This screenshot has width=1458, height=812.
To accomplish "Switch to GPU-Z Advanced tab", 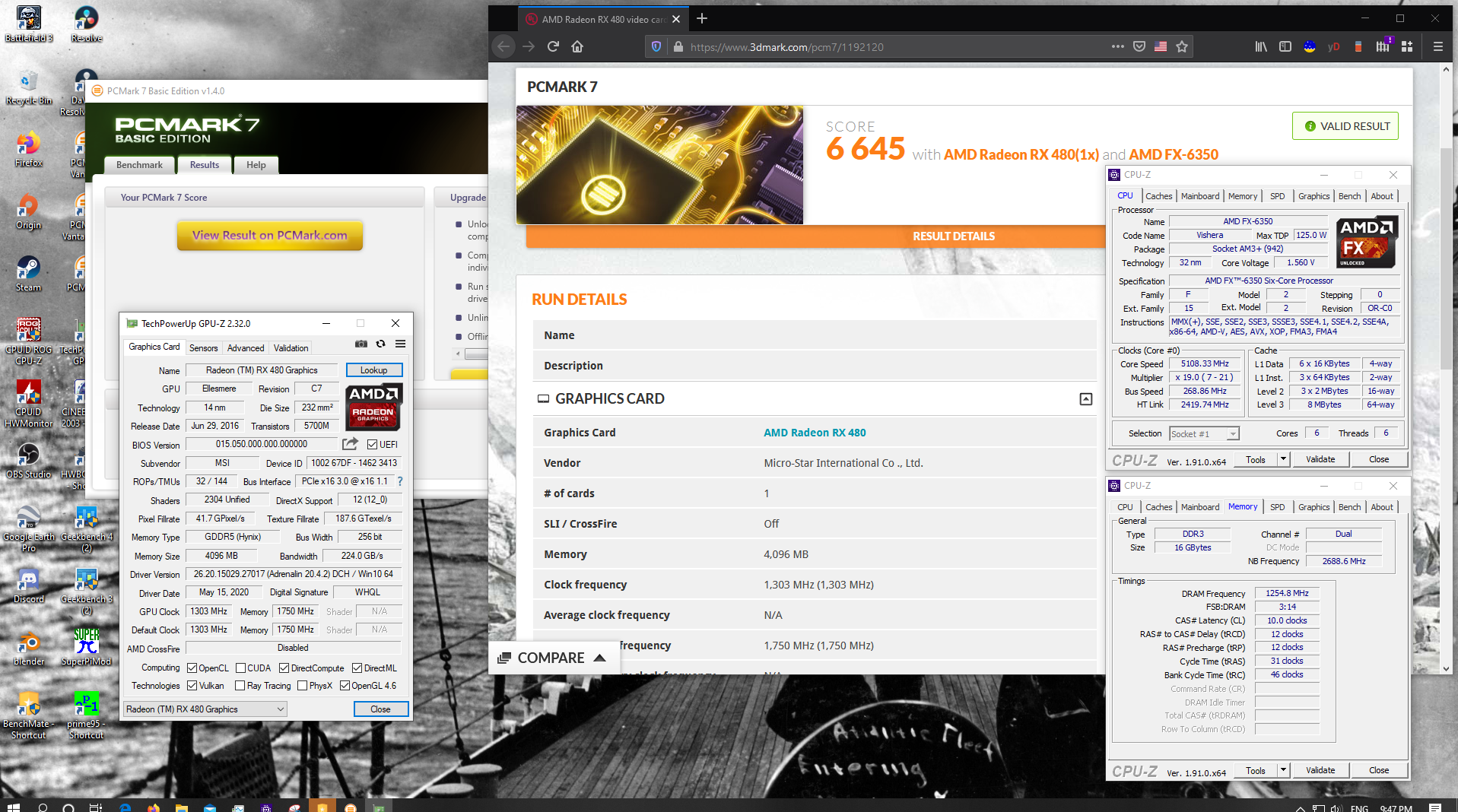I will point(246,348).
